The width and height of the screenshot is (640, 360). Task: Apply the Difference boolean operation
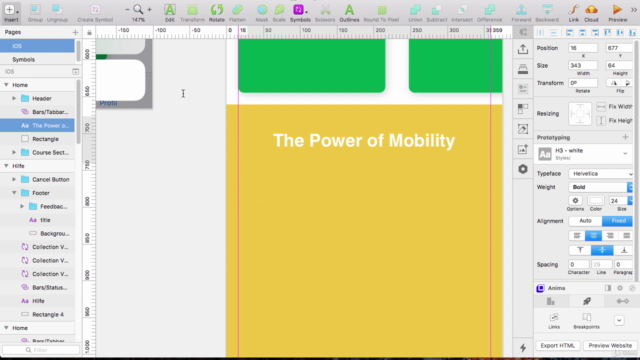click(x=489, y=13)
